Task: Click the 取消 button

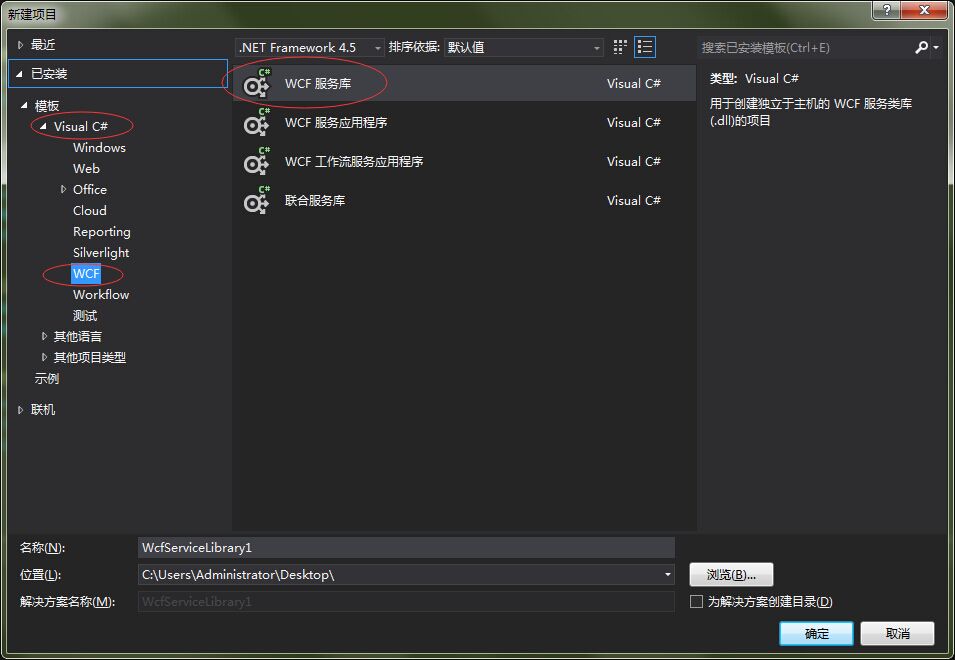Action: [898, 634]
